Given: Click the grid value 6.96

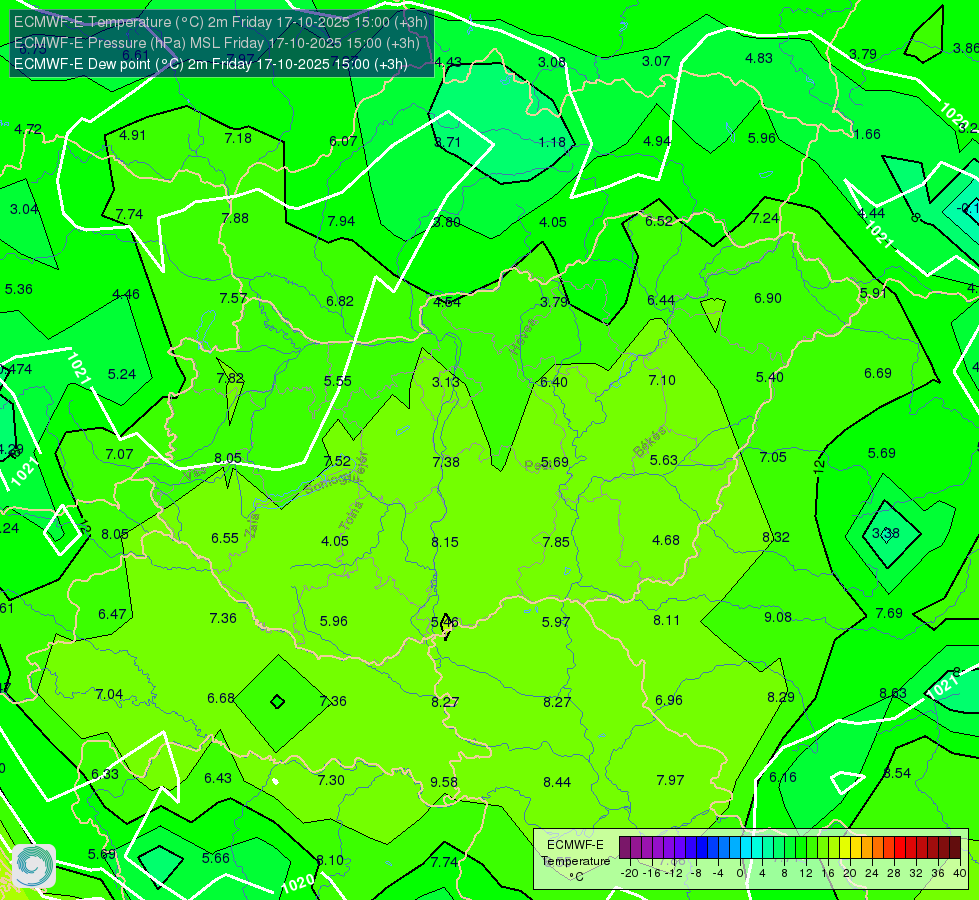Looking at the screenshot, I should (669, 700).
